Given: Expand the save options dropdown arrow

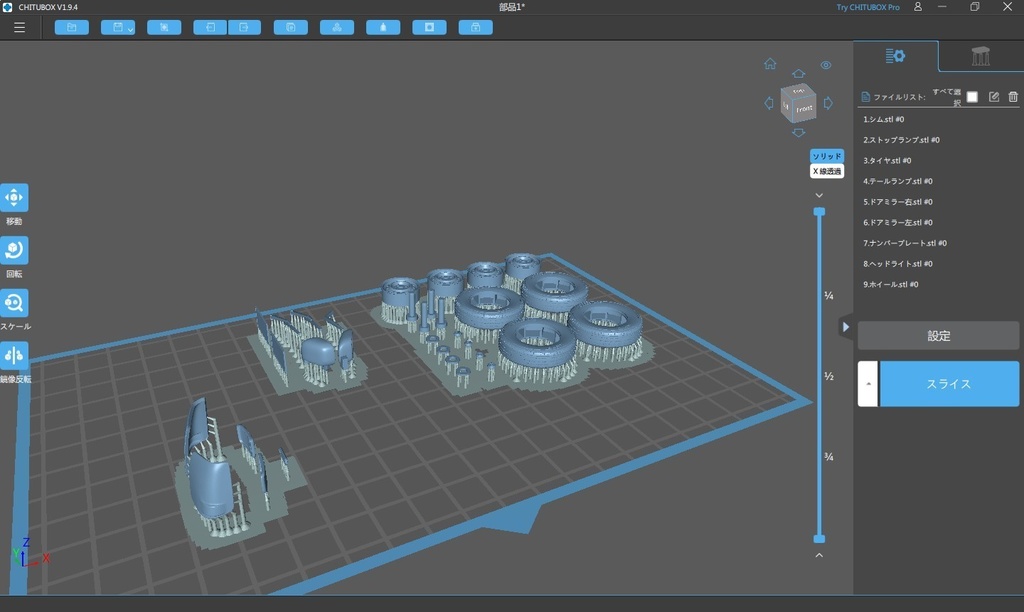Looking at the screenshot, I should click(131, 29).
